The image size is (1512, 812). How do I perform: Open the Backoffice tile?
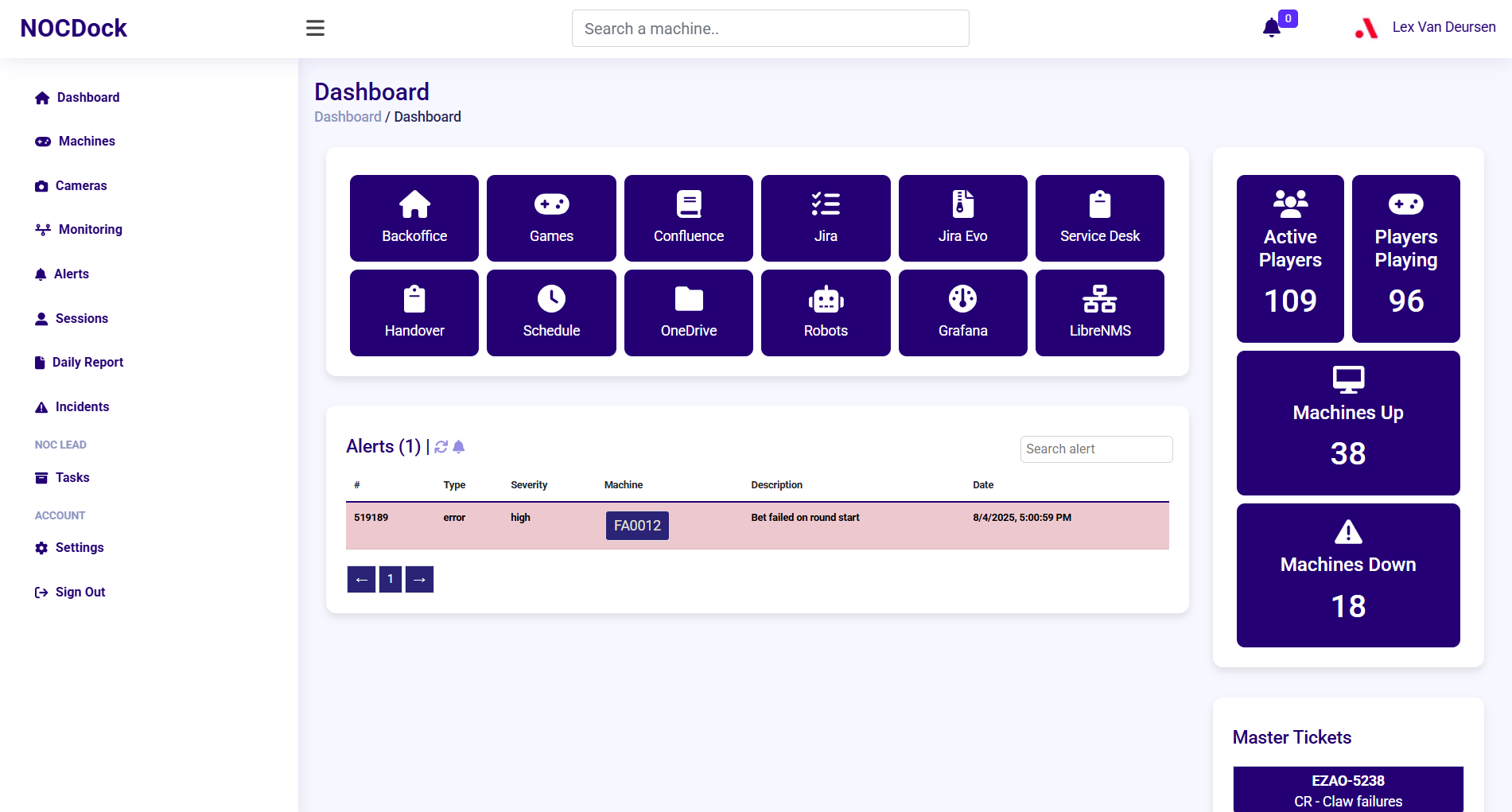[x=414, y=218]
